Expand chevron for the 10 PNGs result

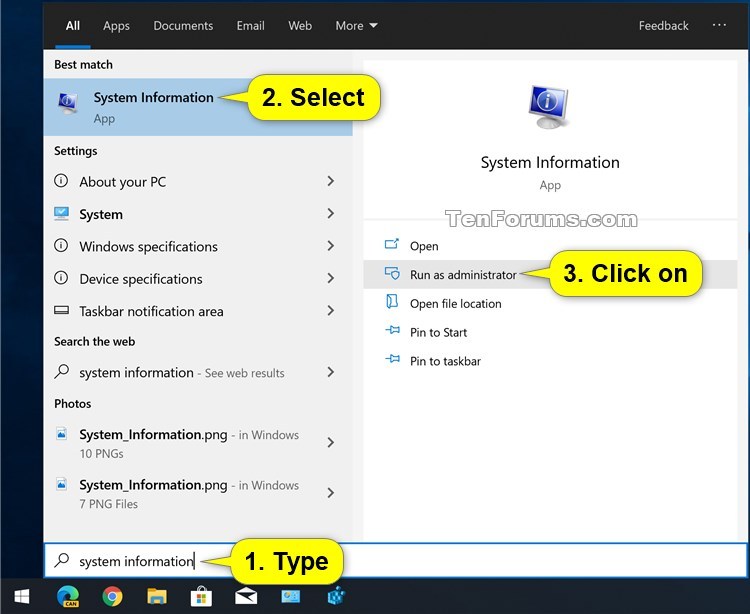click(331, 442)
